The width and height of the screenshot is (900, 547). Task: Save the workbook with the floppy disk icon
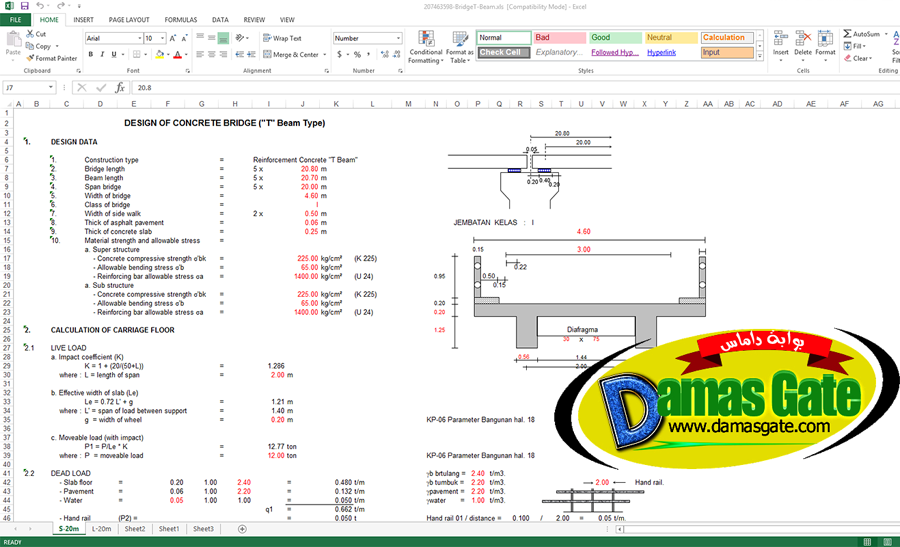(24, 6)
